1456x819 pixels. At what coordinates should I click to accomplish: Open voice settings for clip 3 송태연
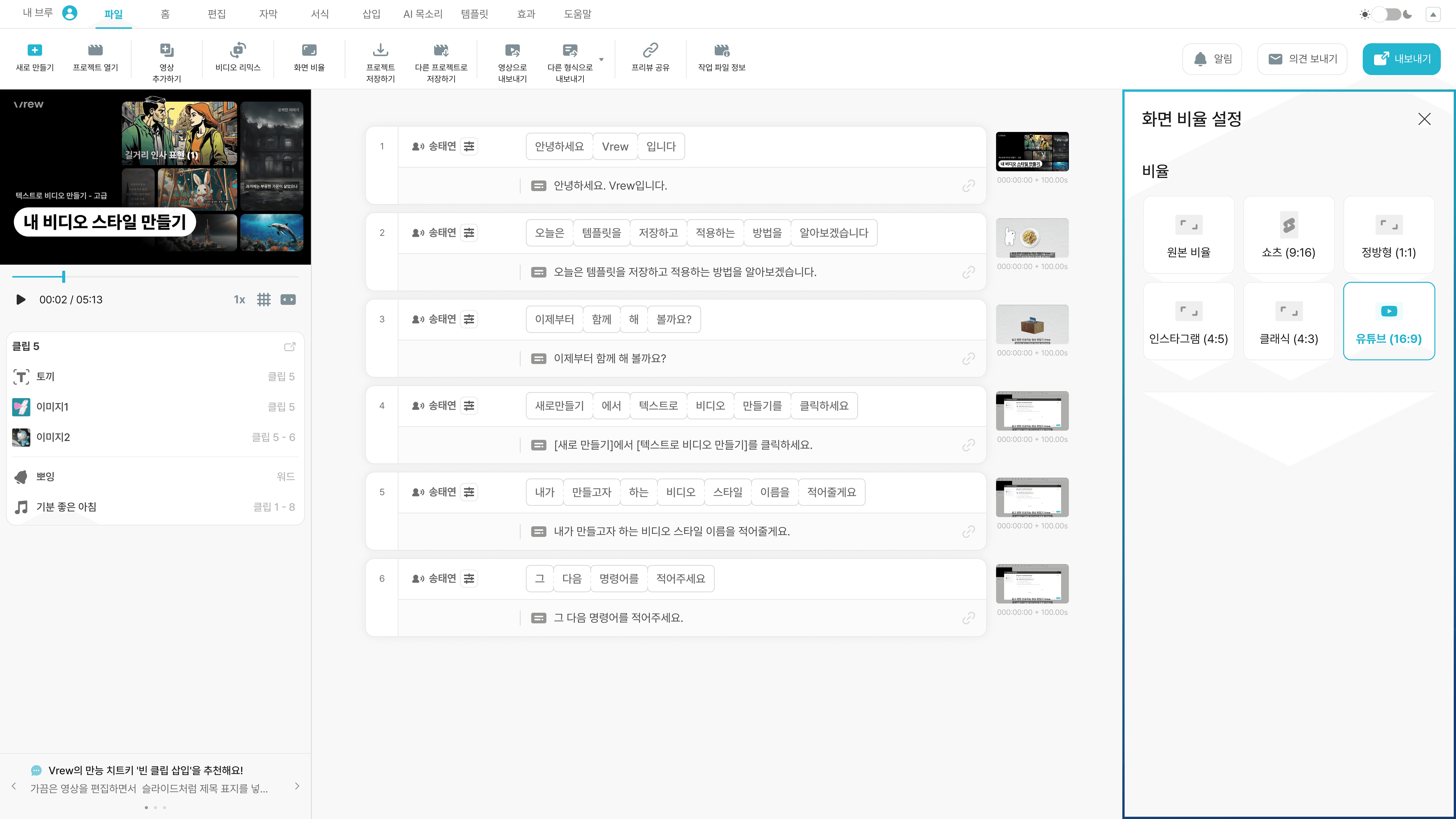(x=469, y=319)
